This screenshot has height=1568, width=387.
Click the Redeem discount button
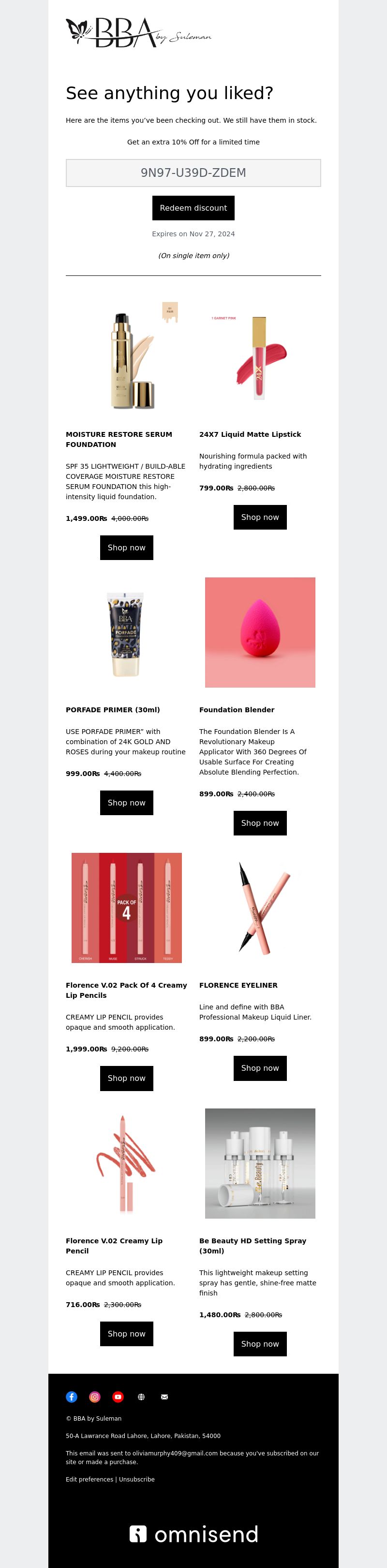193,208
